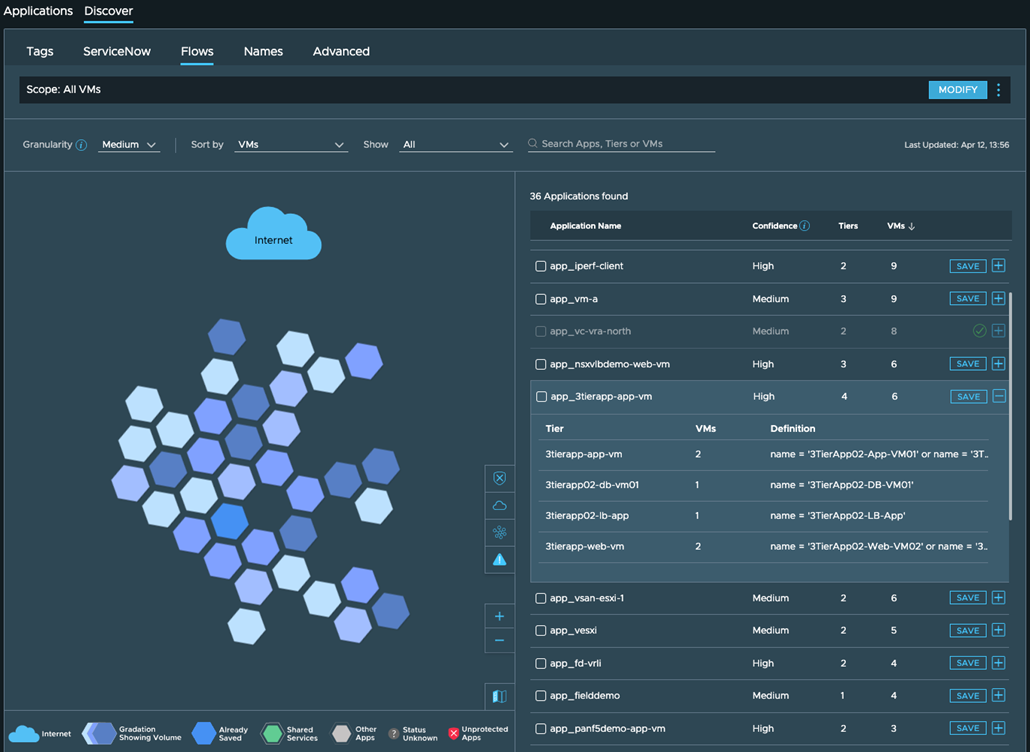Viewport: 1030px width, 752px height.
Task: Click the map legend toggle icon
Action: 499,696
